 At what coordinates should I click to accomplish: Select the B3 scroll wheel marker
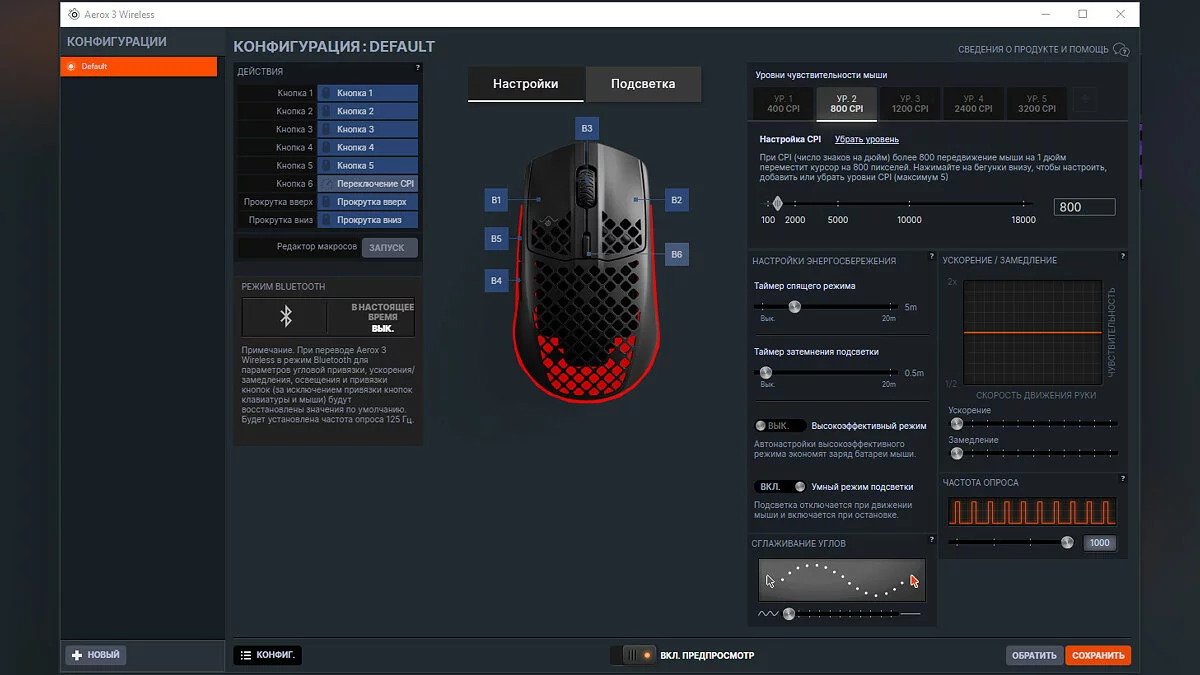coord(587,128)
